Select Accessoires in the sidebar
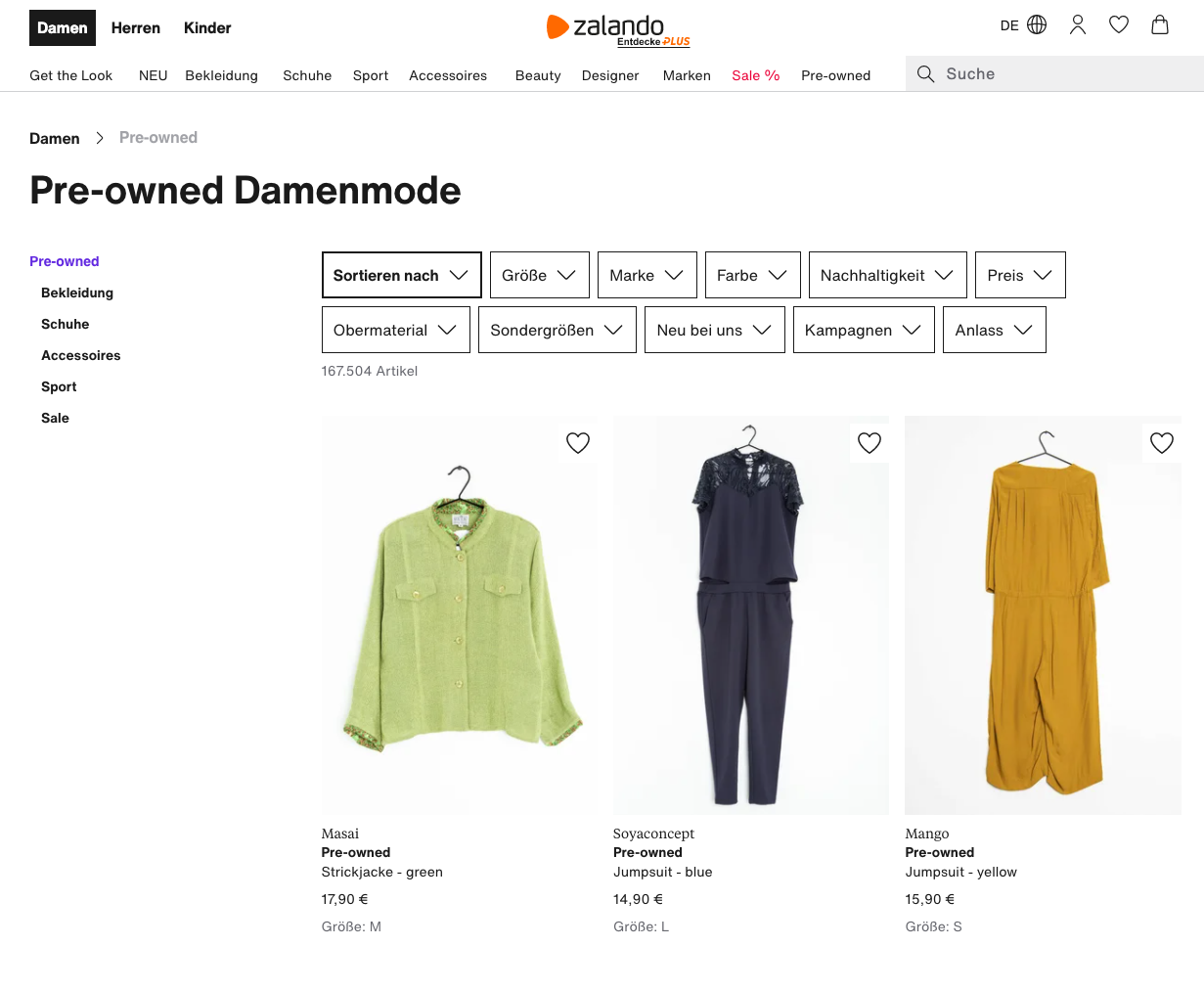The width and height of the screenshot is (1204, 991). pos(81,355)
